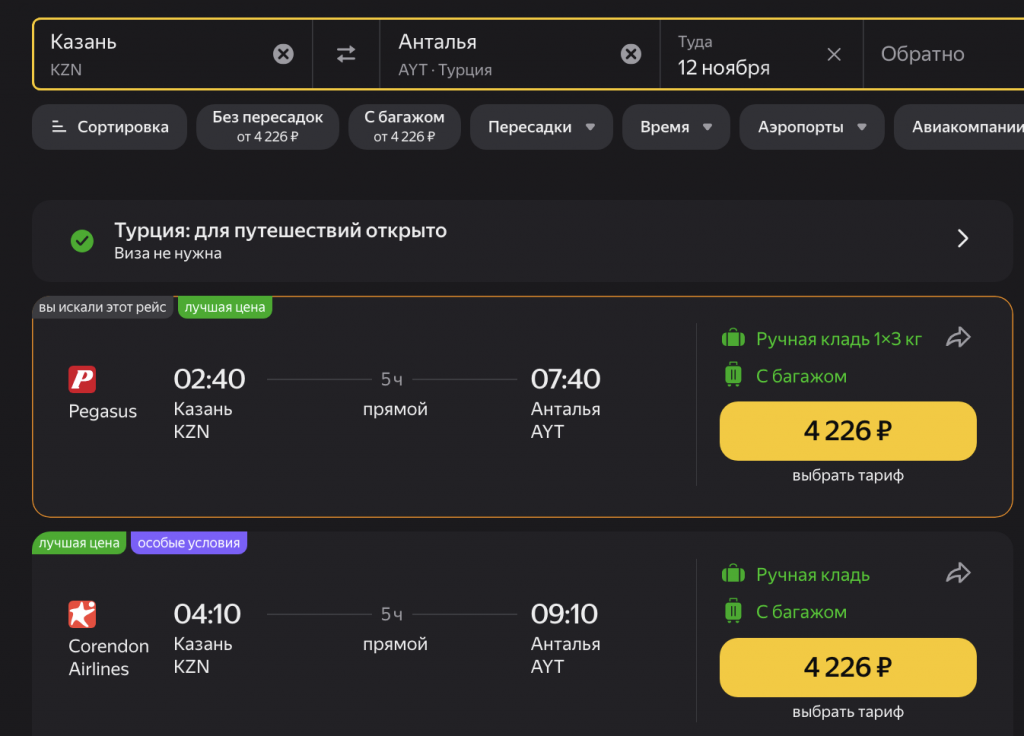Expand the Время dropdown filter
This screenshot has height=736, width=1024.
click(x=676, y=127)
